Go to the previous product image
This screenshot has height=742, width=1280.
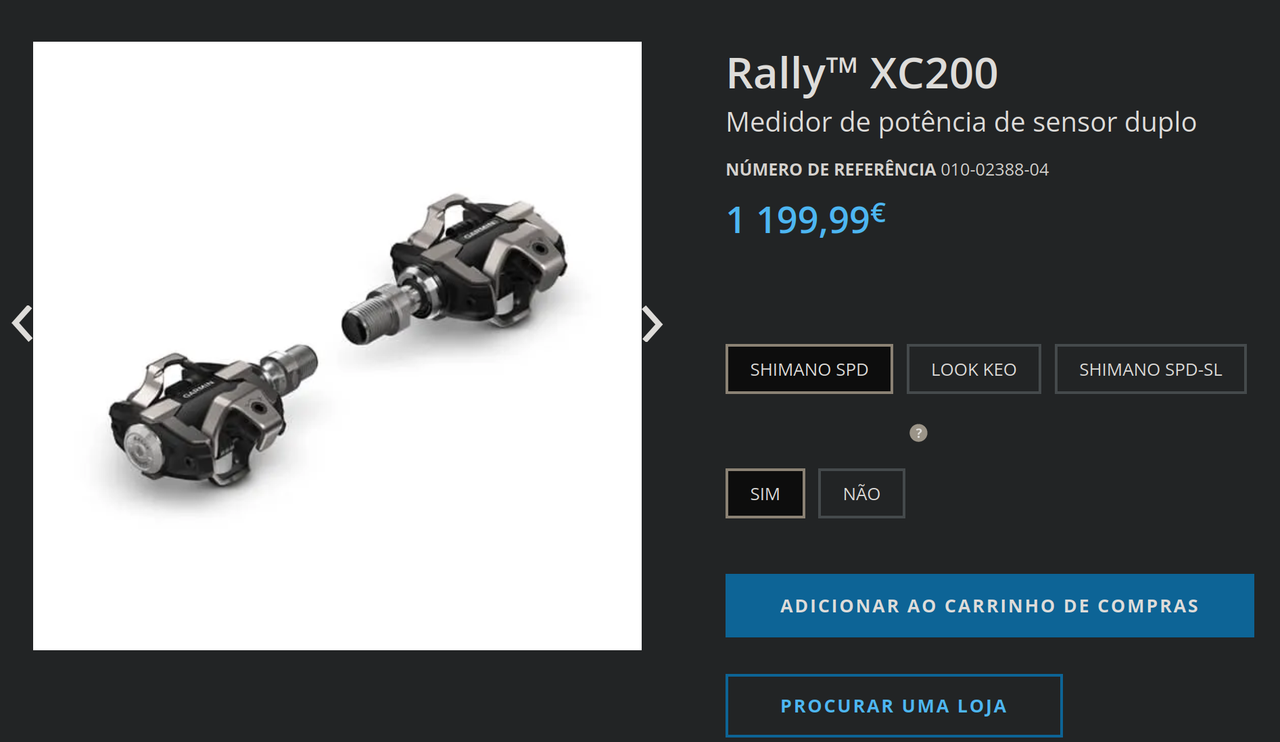(22, 324)
